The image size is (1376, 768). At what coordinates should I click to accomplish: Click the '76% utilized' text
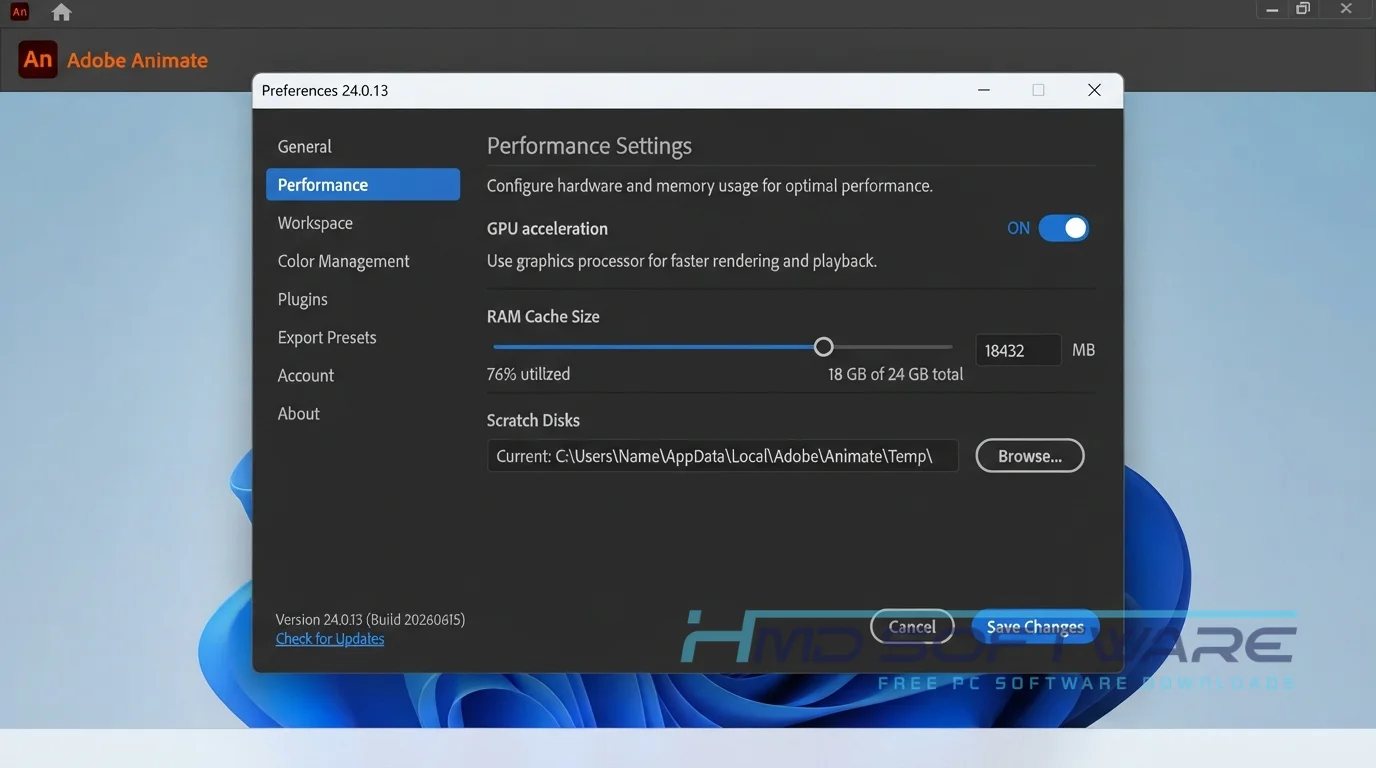click(528, 374)
